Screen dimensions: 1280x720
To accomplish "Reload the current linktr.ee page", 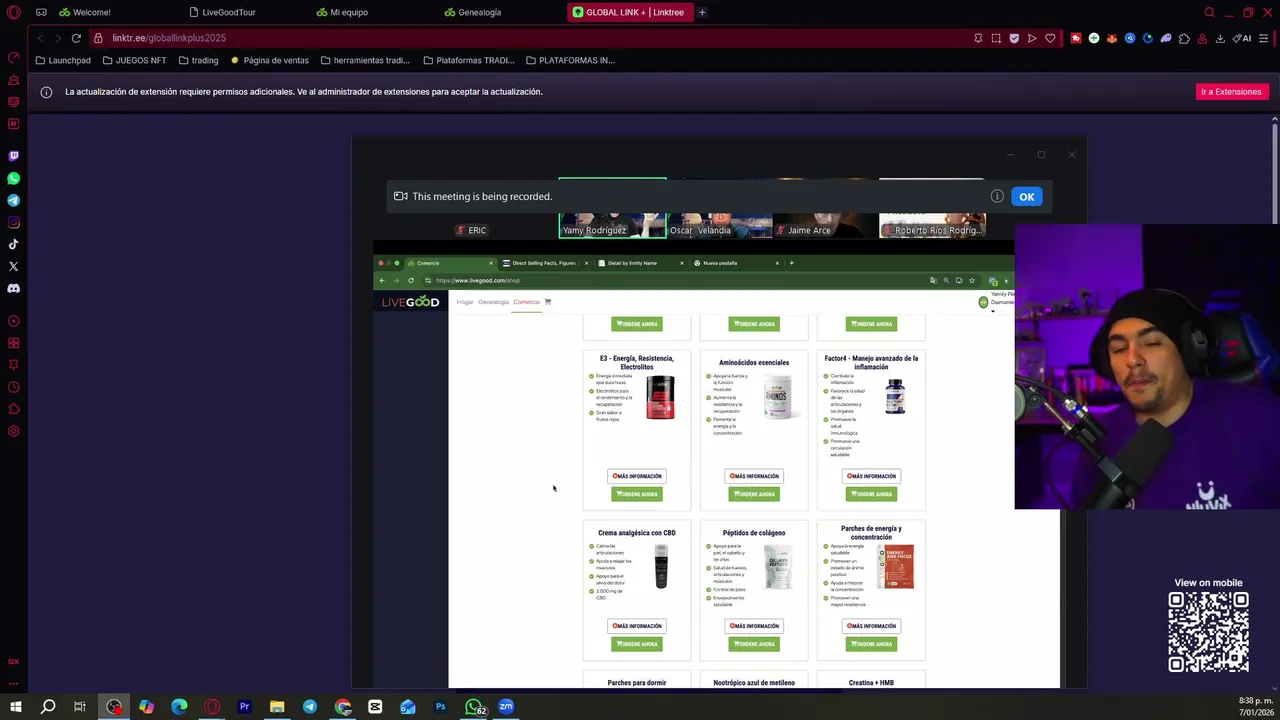I will [x=76, y=38].
